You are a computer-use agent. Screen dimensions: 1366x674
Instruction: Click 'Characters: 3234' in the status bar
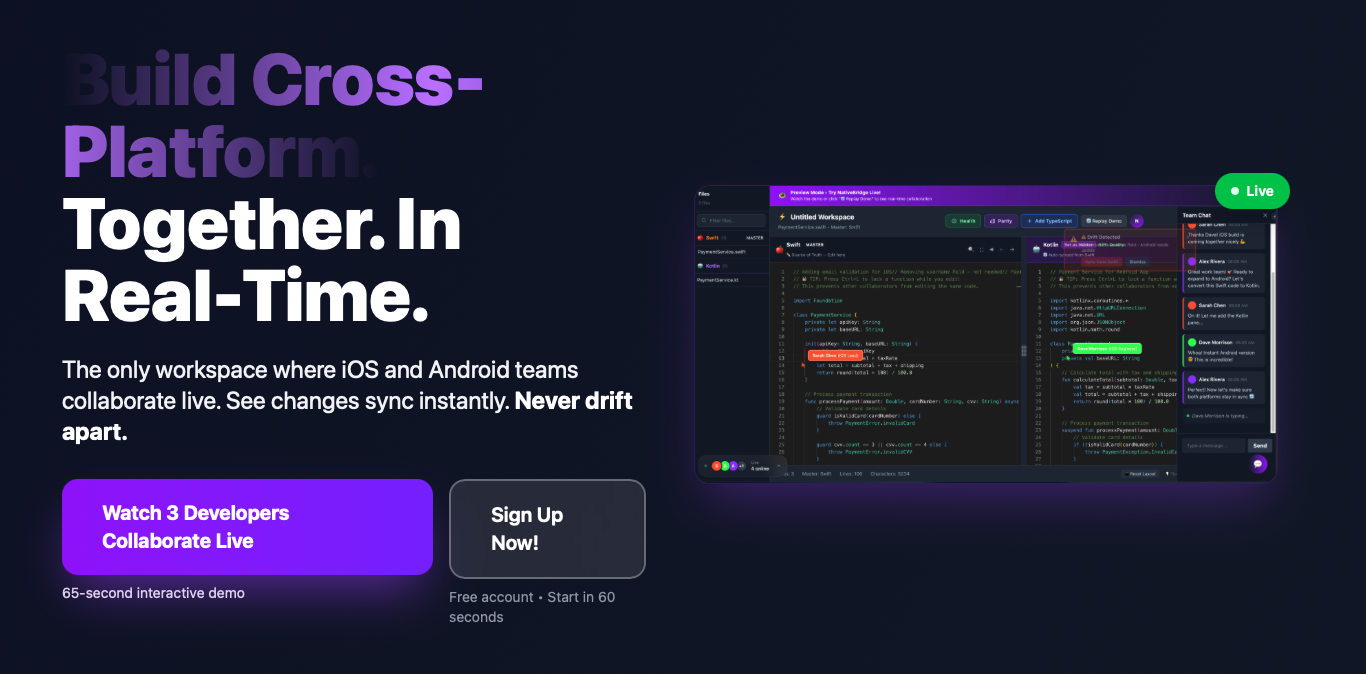pos(890,474)
